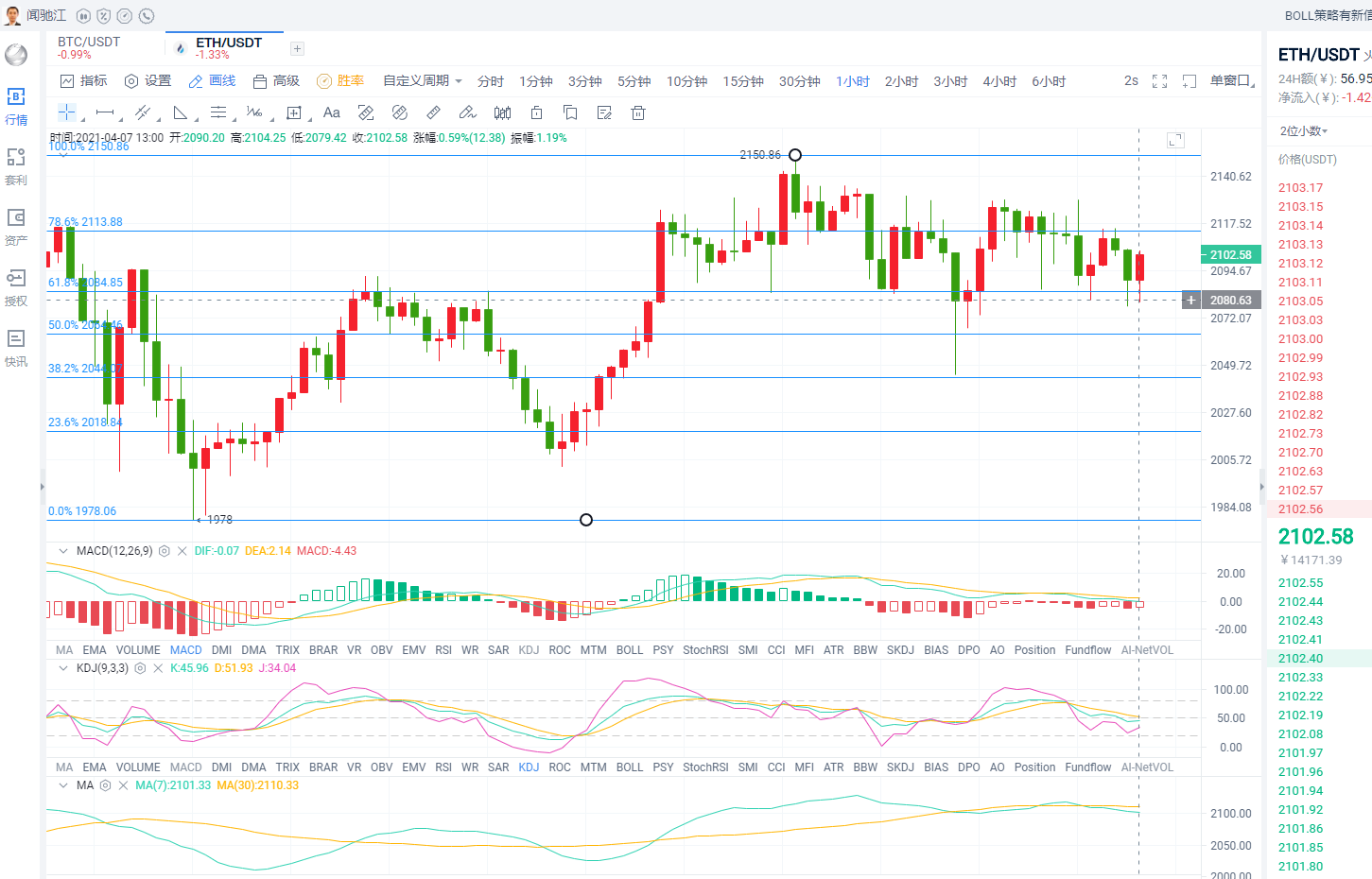Remove the KDJ indicator with its X

(158, 668)
